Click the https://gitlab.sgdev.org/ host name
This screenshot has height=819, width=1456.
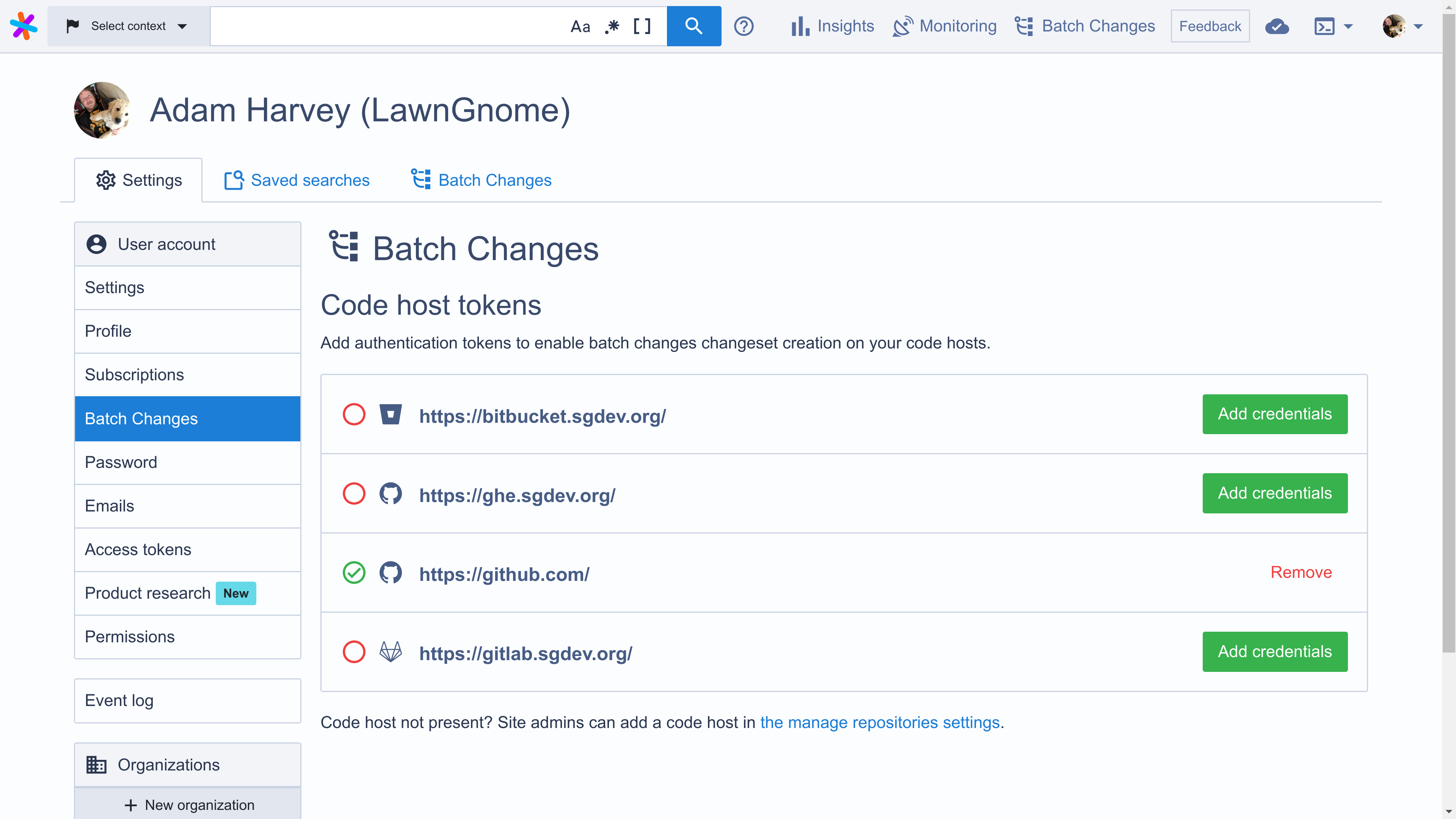(526, 654)
